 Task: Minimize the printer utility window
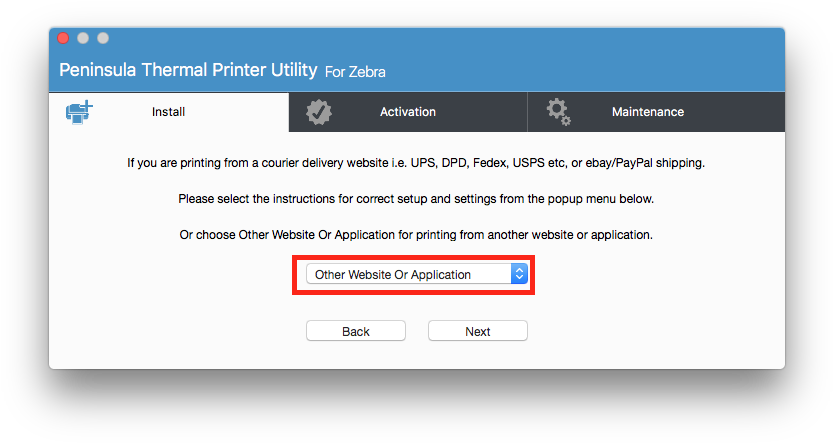83,38
